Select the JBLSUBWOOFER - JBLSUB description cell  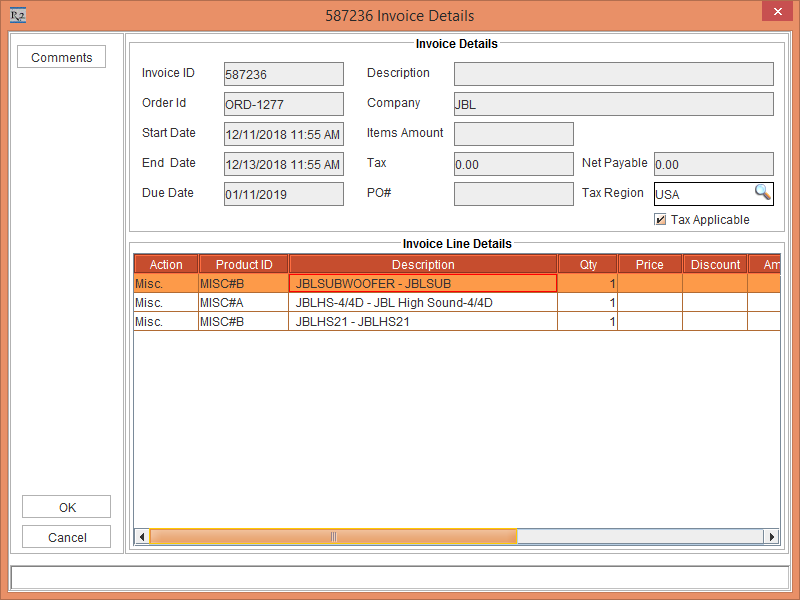422,283
